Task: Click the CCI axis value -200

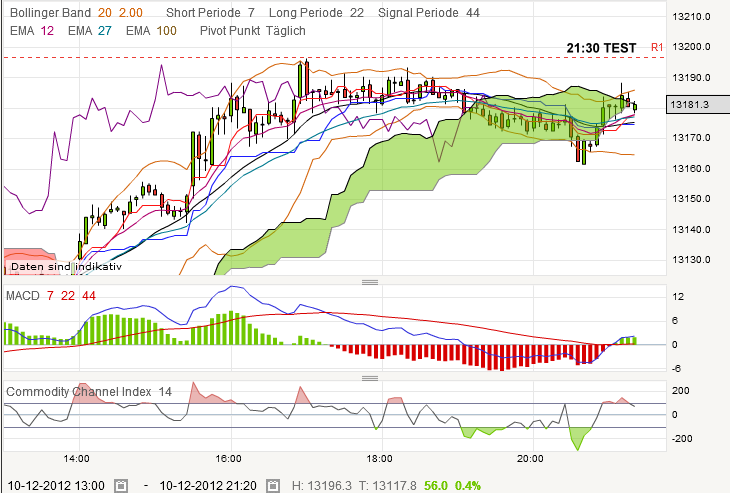Action: [x=682, y=439]
